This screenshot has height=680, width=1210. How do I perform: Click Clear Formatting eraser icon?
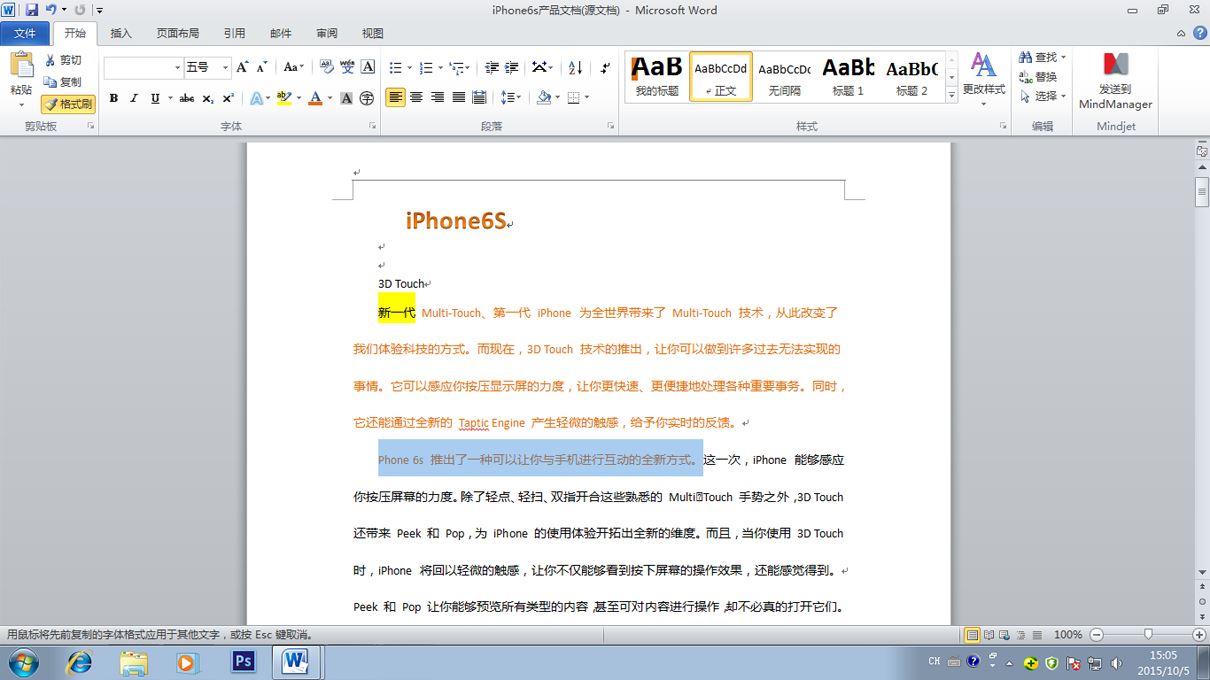coord(326,67)
